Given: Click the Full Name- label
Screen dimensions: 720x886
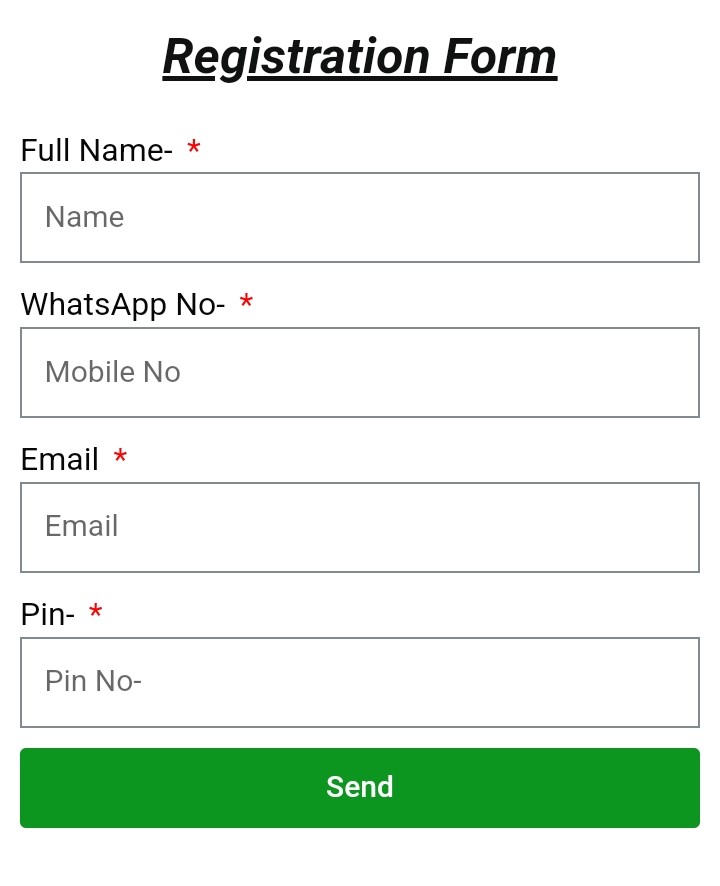Looking at the screenshot, I should pos(97,150).
